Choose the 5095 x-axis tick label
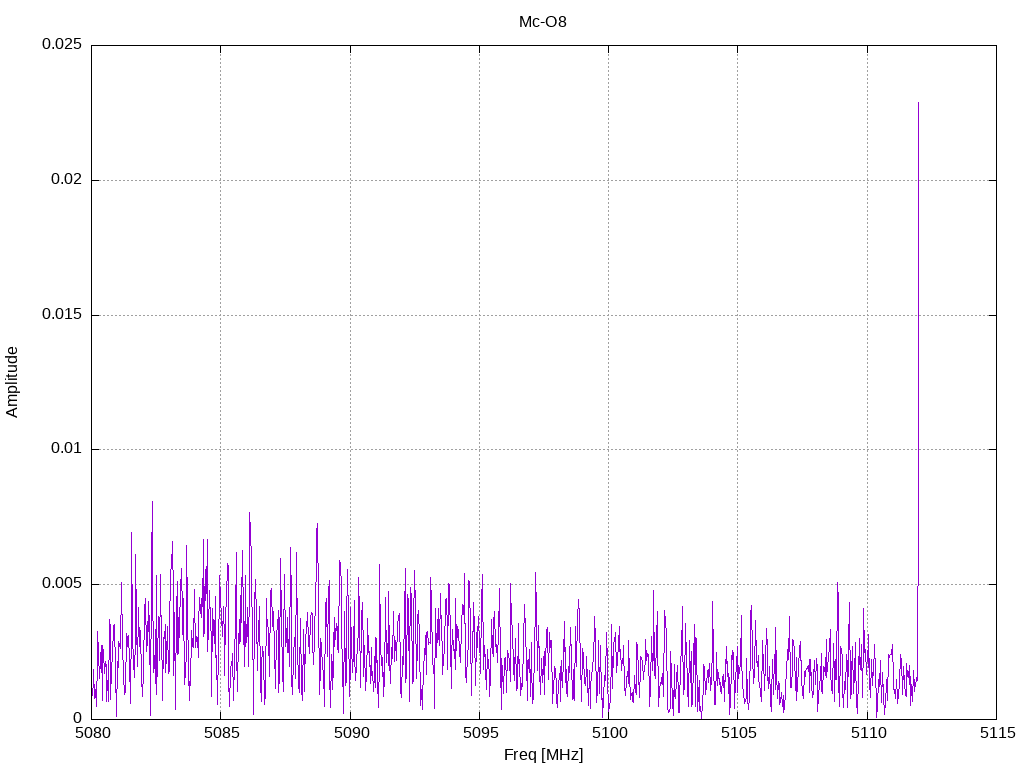This screenshot has width=1024, height=768. (479, 734)
